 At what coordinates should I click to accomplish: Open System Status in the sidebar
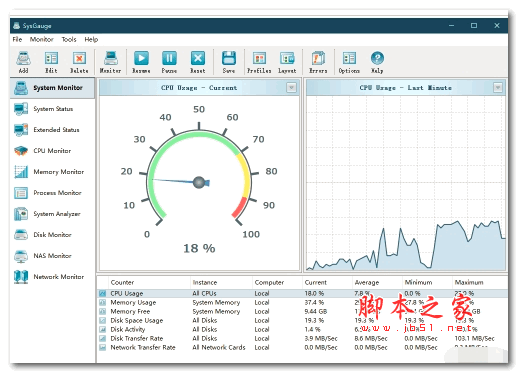click(x=52, y=109)
